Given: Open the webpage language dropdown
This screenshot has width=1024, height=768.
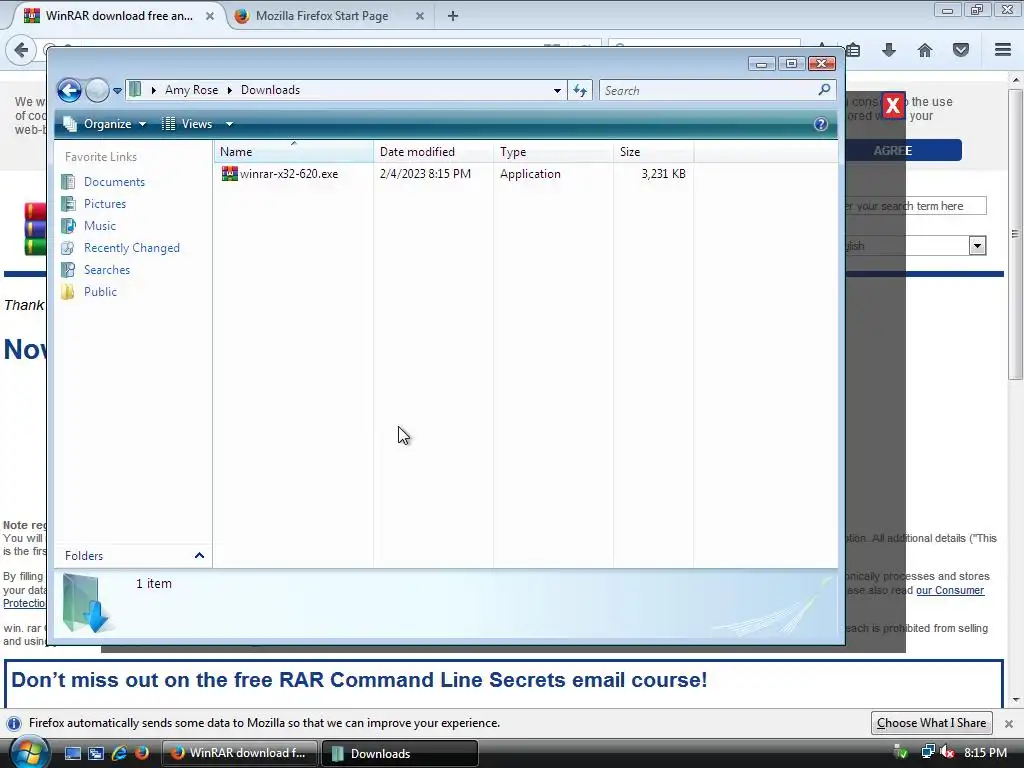Looking at the screenshot, I should click(977, 246).
